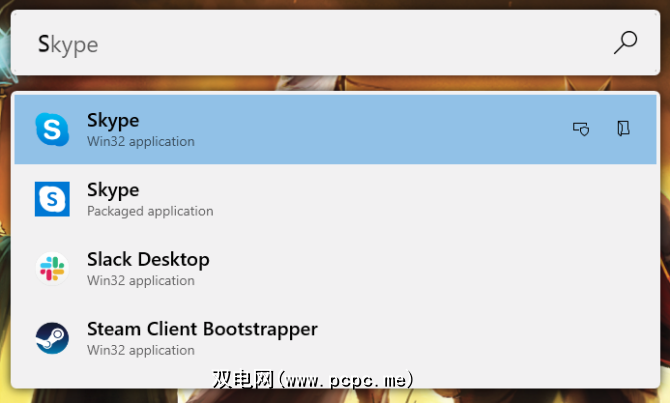Screen dimensions: 670x403
Task: Click the Slack Desktop icon
Action: [52, 268]
